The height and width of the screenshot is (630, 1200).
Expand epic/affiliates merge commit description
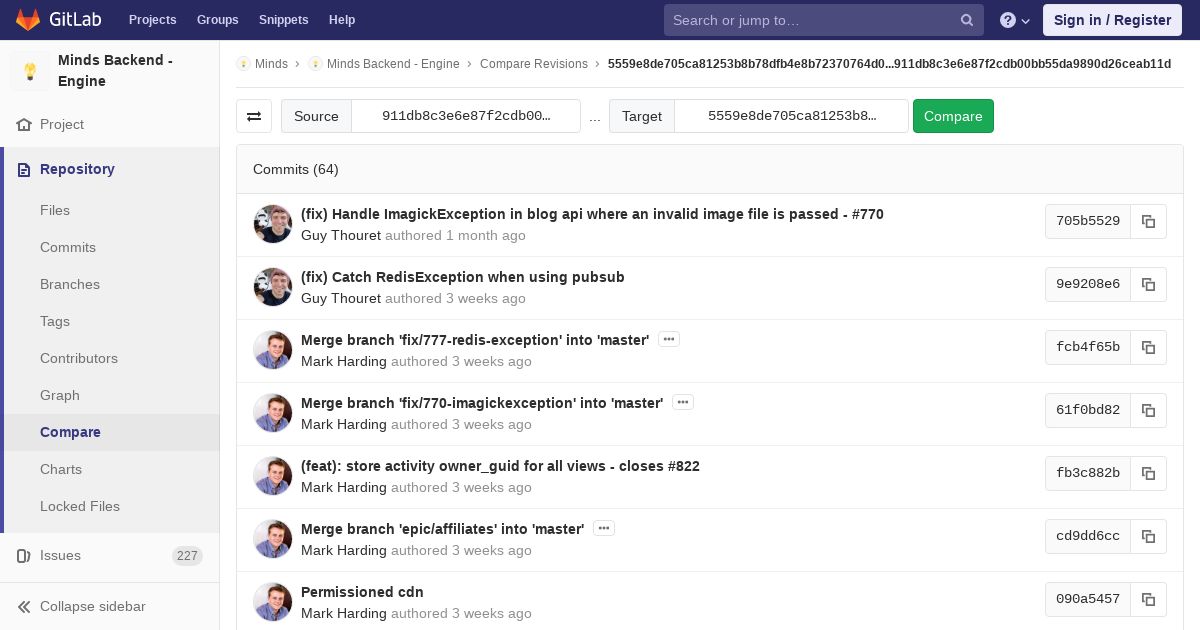pos(604,529)
